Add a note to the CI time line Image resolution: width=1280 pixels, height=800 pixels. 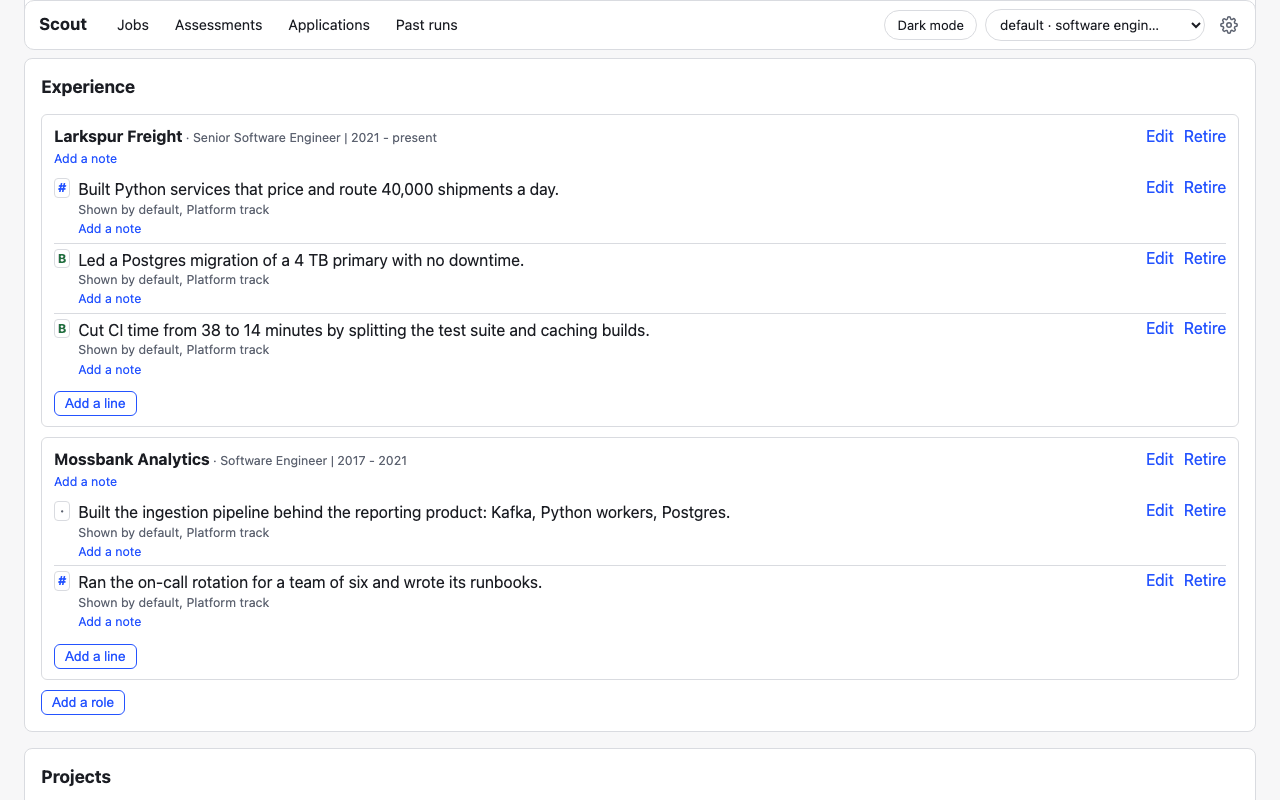click(x=110, y=370)
